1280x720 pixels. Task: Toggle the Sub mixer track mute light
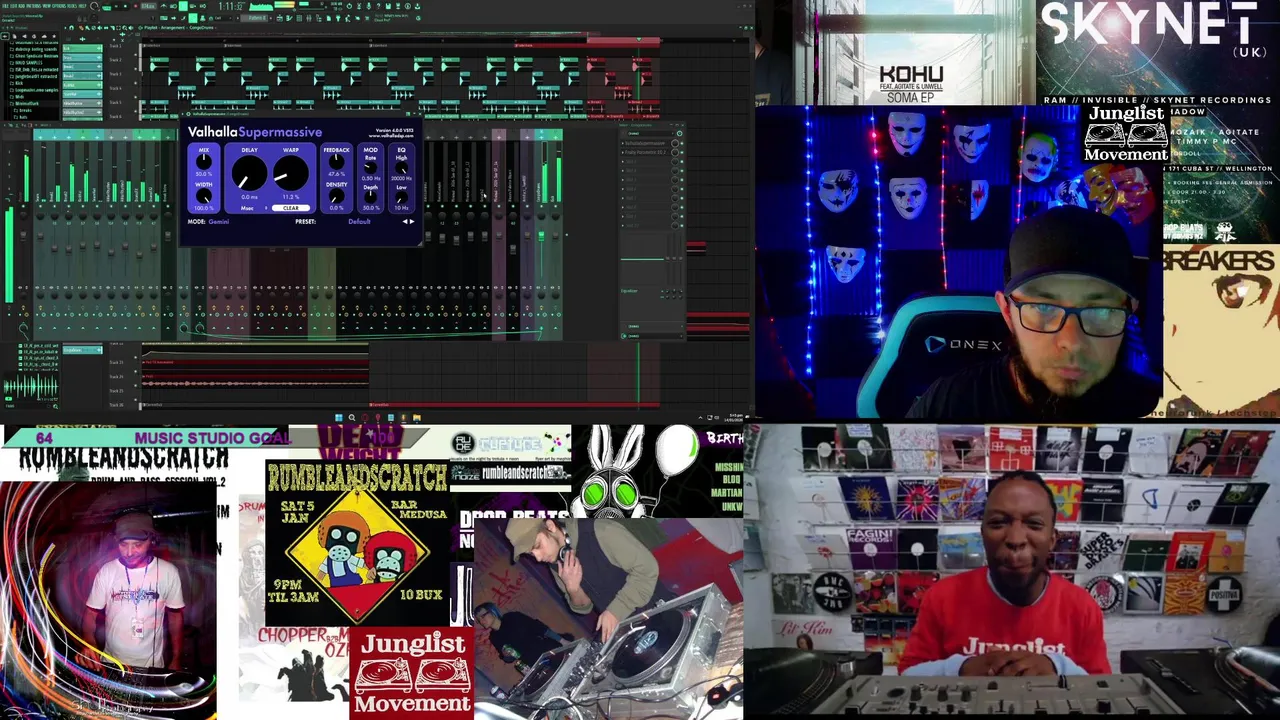tap(555, 206)
